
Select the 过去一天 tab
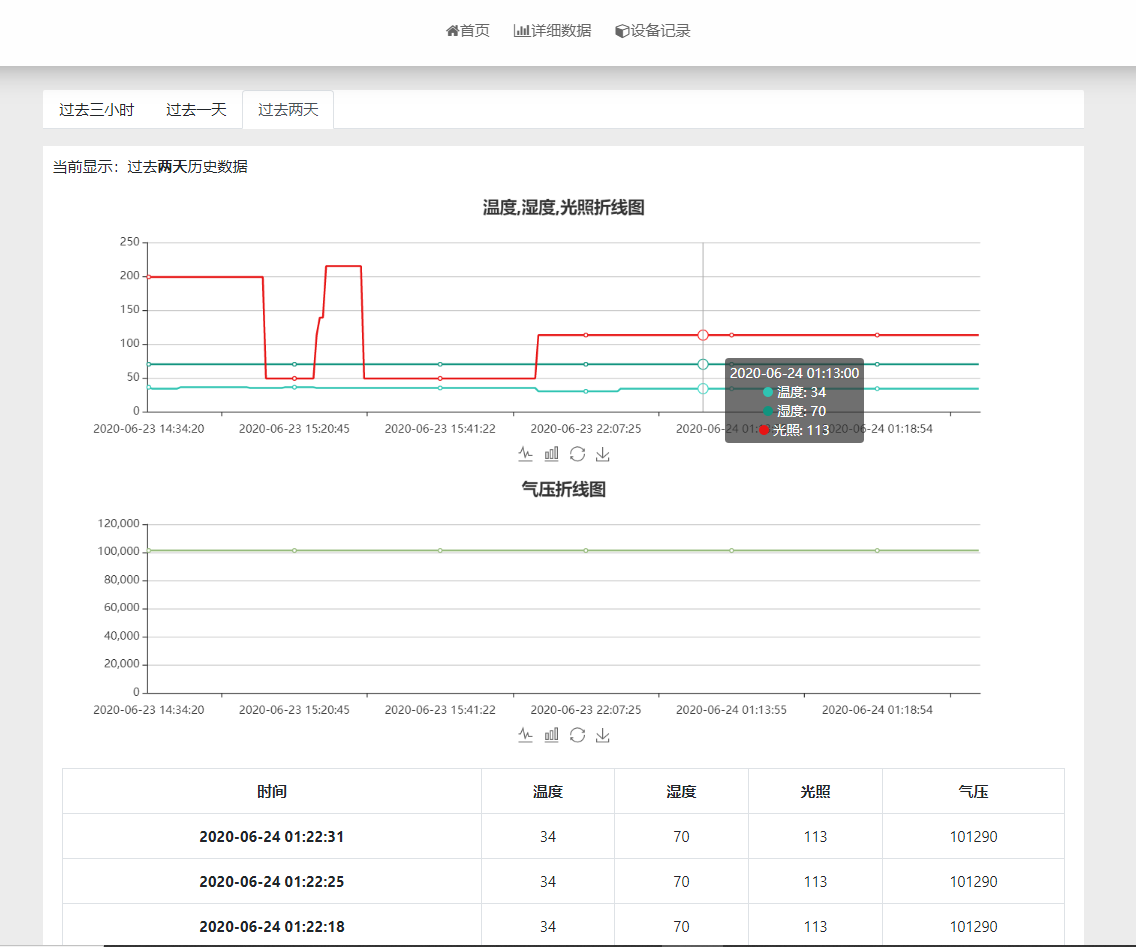[196, 110]
